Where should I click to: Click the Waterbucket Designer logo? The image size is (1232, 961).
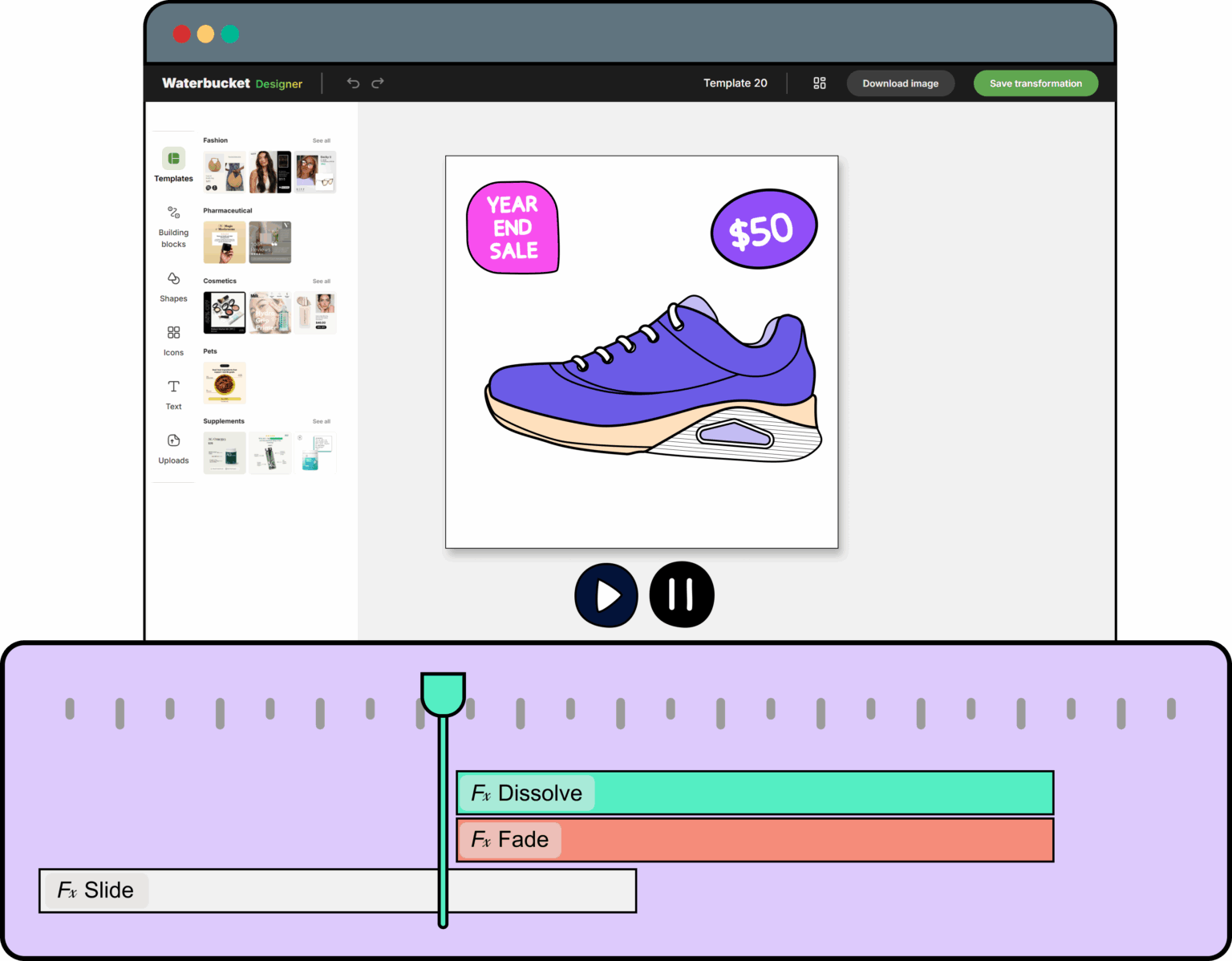232,83
